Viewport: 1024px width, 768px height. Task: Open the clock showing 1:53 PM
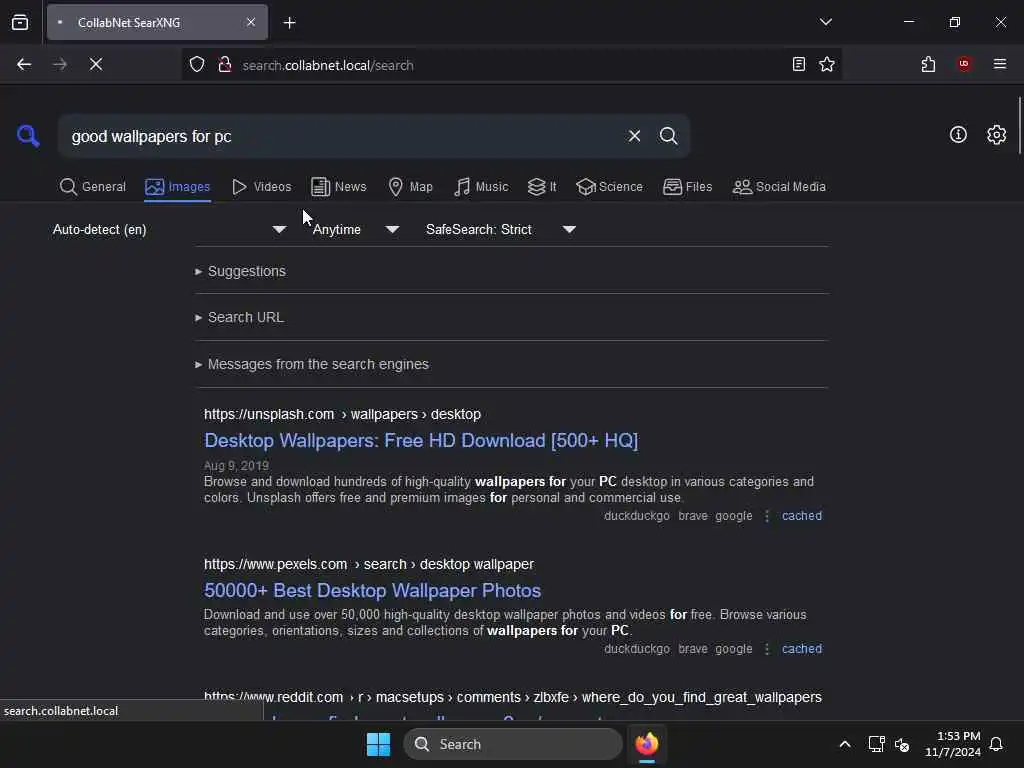point(953,744)
